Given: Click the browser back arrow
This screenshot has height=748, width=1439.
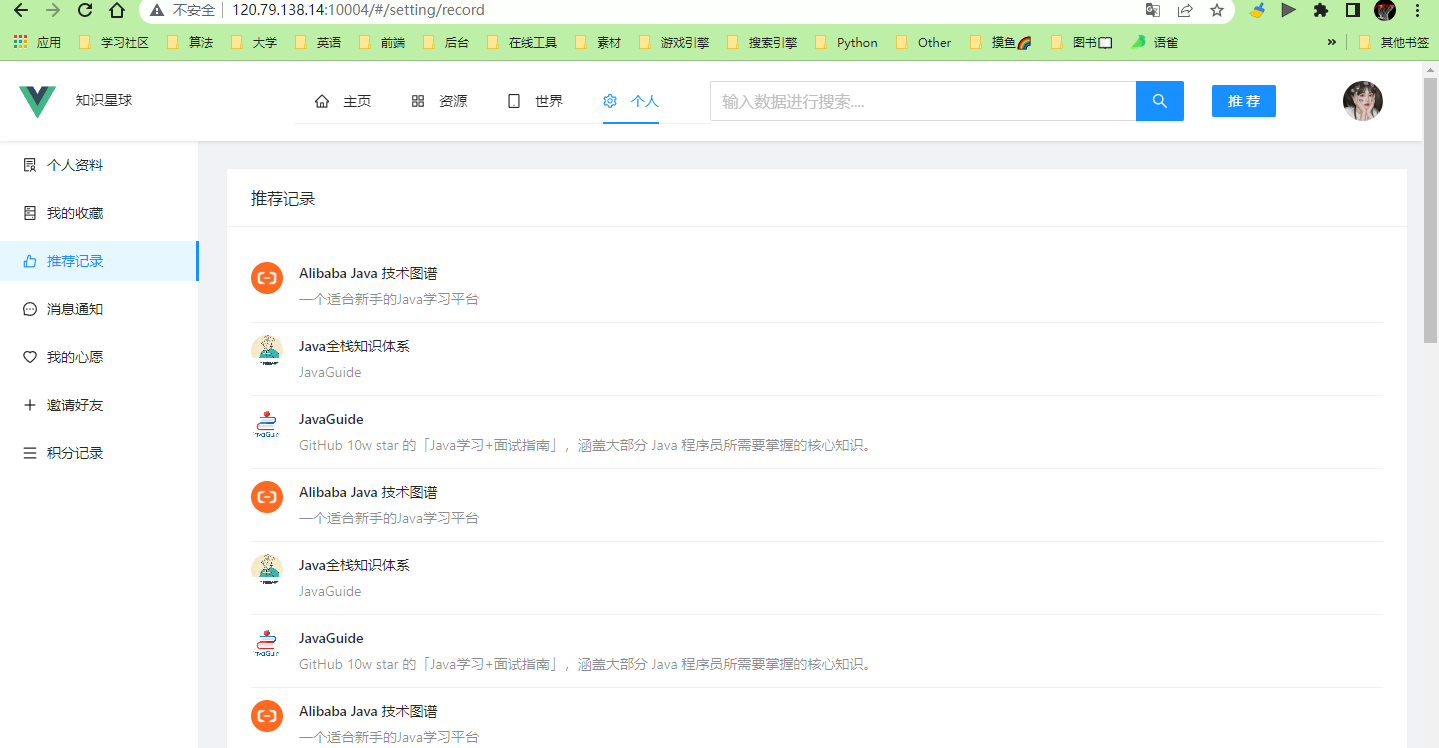Looking at the screenshot, I should (x=20, y=10).
